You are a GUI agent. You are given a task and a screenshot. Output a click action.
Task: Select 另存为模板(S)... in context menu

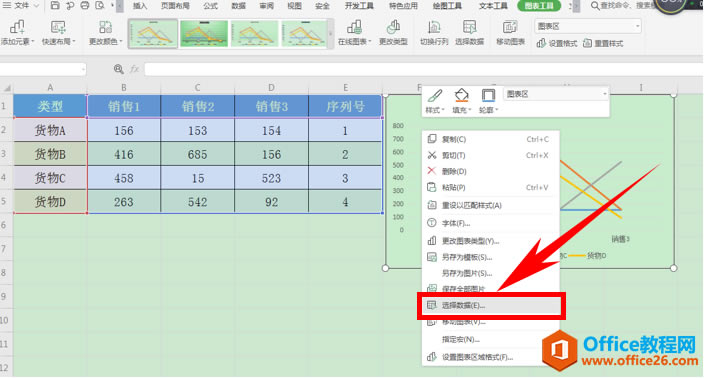(x=491, y=258)
